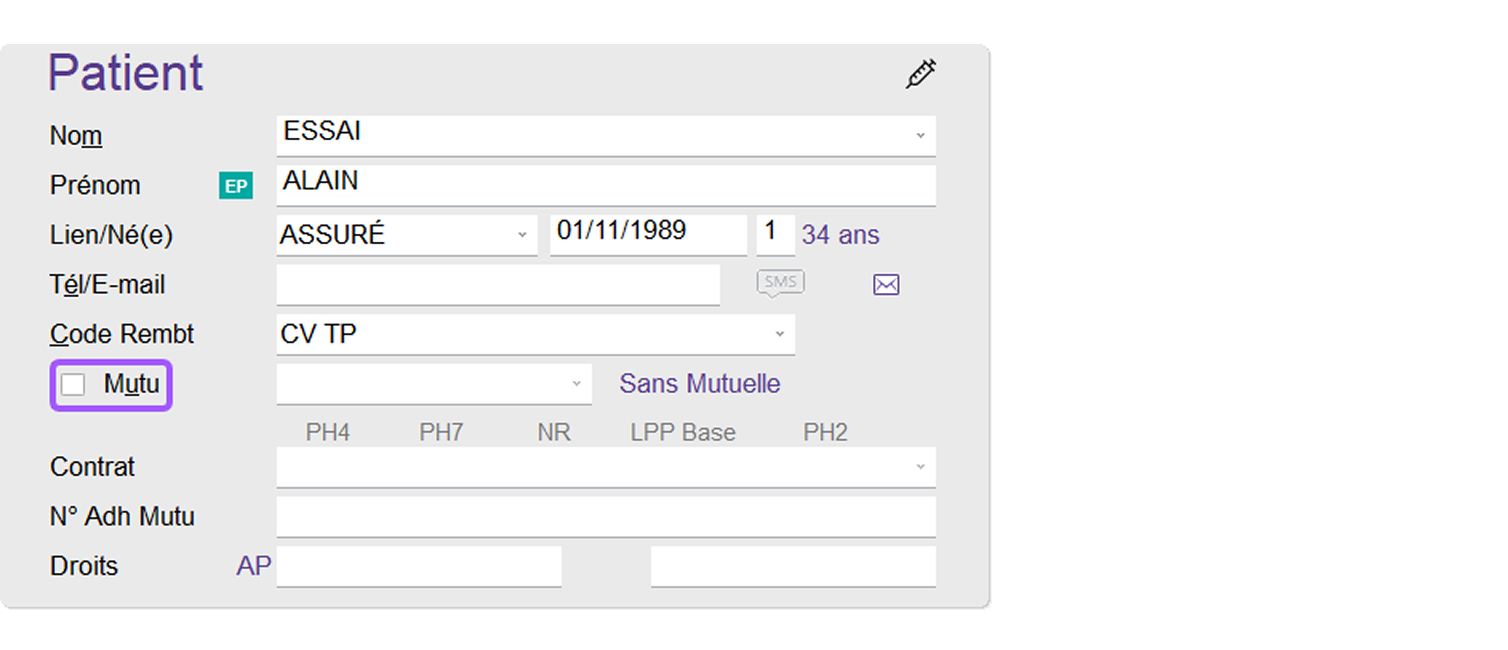Click the green EP badge icon
The height and width of the screenshot is (650, 1508).
click(x=236, y=186)
